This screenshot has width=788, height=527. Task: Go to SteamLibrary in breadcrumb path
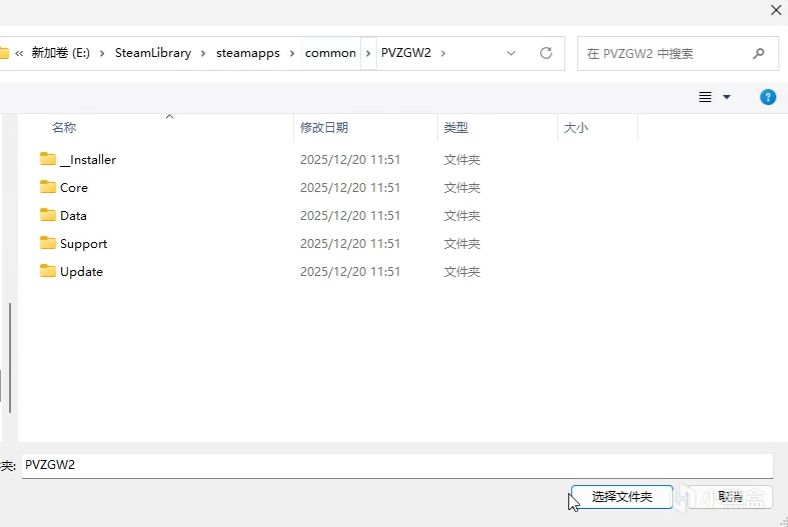153,53
